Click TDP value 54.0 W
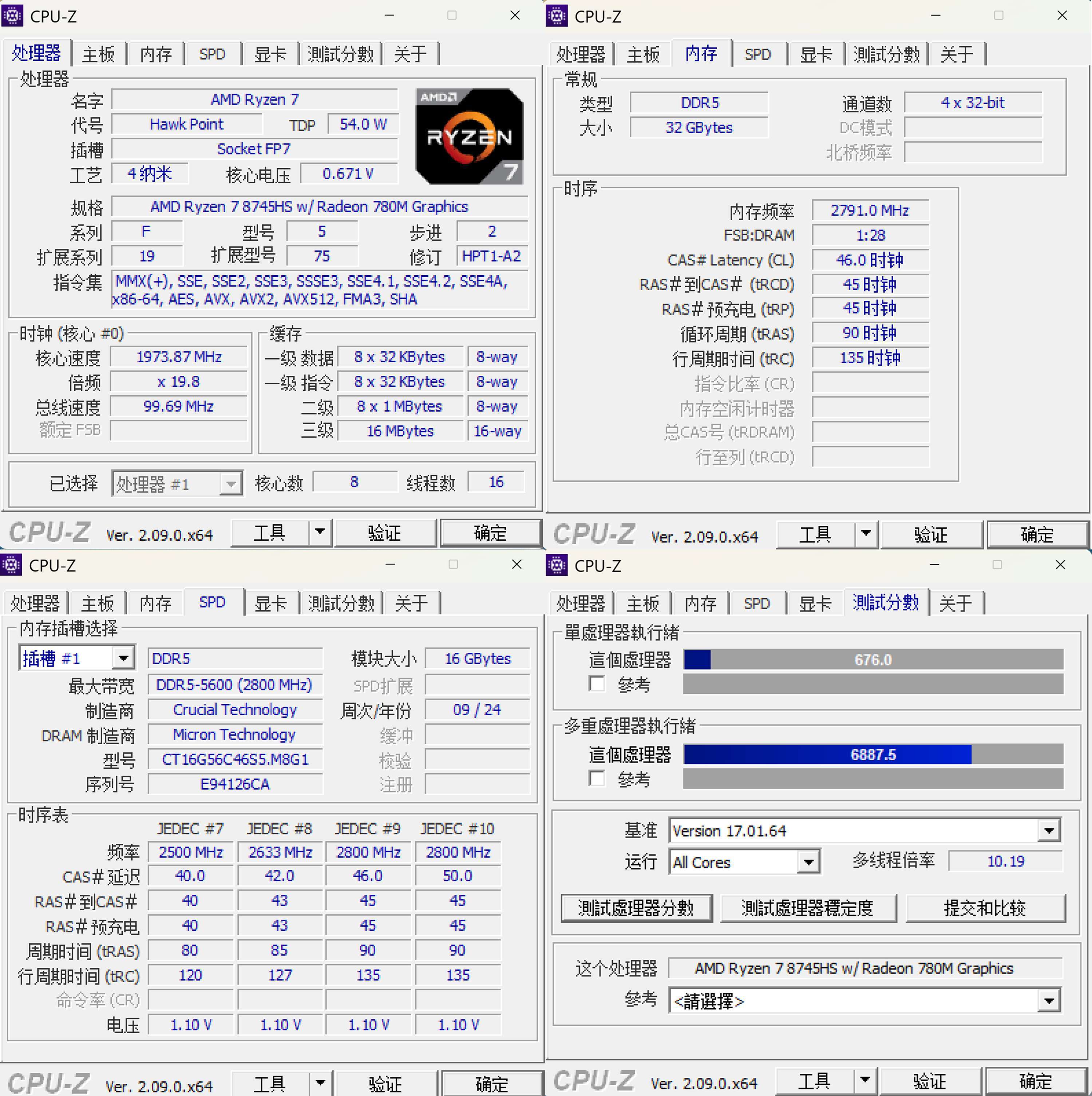 click(363, 124)
